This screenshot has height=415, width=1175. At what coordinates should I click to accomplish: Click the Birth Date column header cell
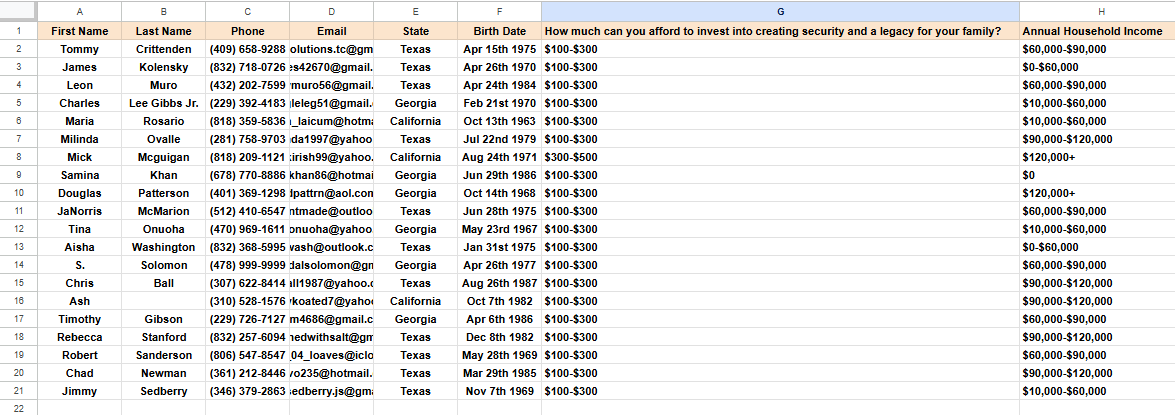click(x=499, y=31)
